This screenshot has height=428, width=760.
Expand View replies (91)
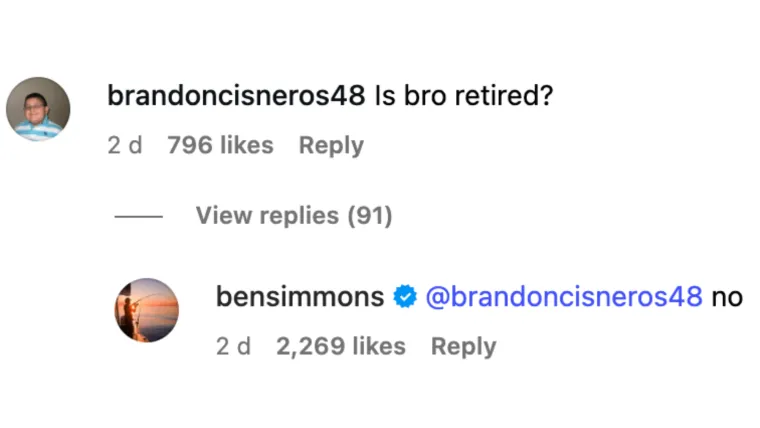point(293,215)
